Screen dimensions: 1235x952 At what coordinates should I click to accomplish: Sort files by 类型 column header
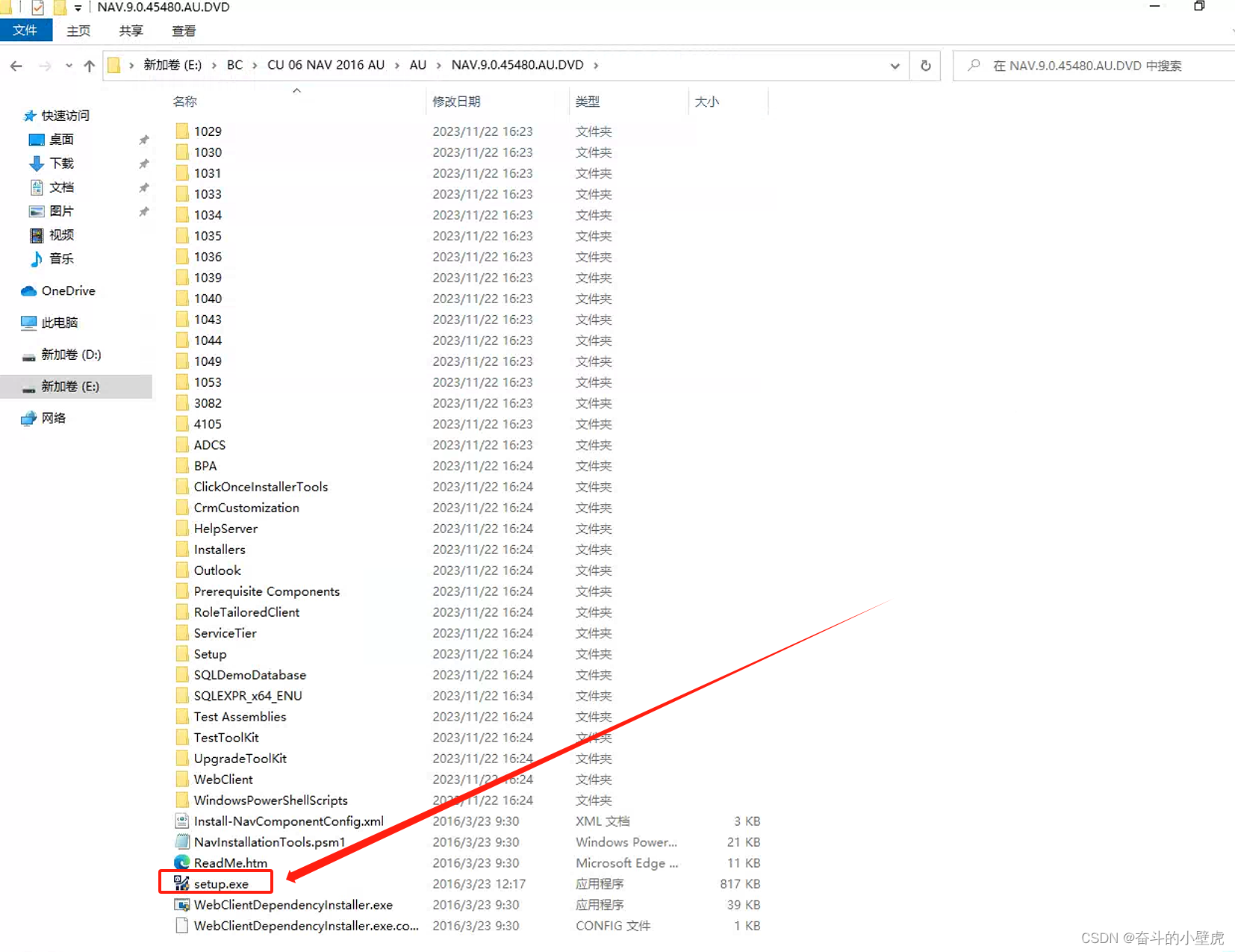[x=588, y=102]
